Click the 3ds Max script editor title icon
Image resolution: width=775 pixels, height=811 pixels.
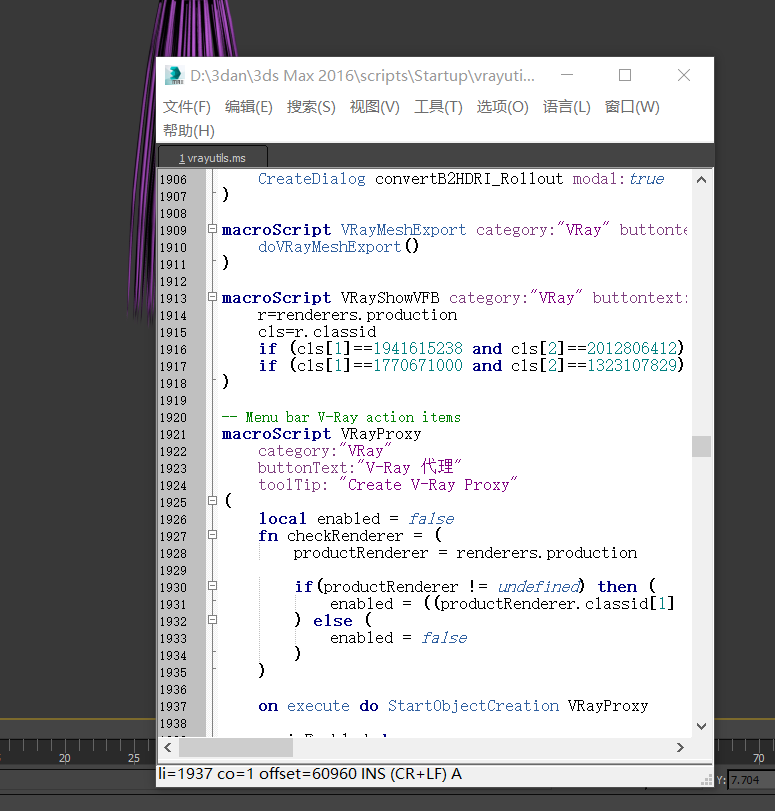[x=174, y=76]
